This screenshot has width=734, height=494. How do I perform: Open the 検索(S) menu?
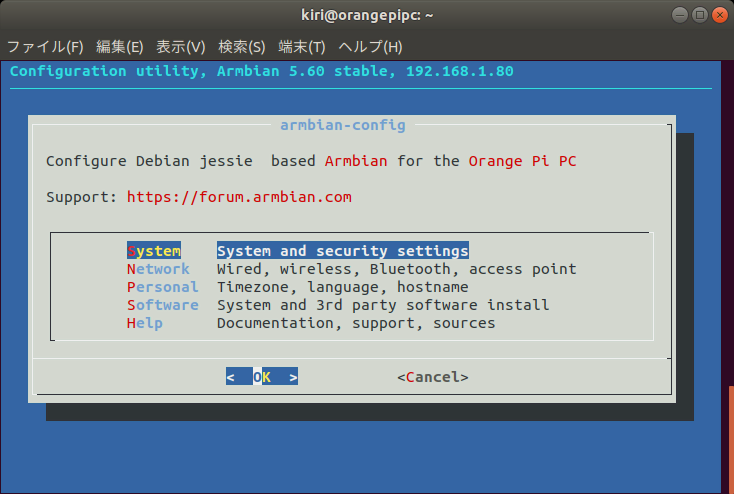pyautogui.click(x=241, y=47)
